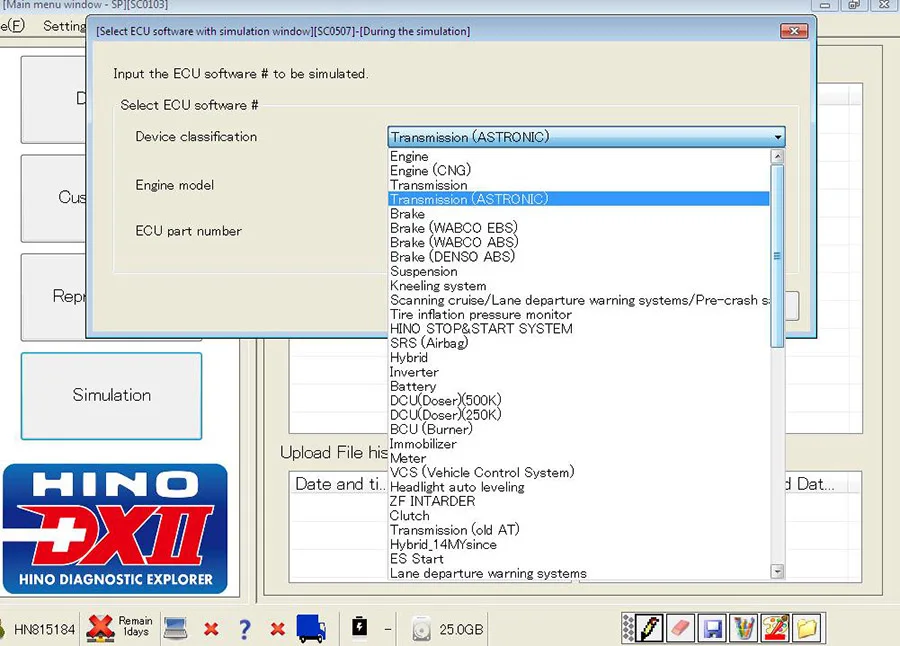Click the paint palette icon
900x646 pixels.
(x=775, y=628)
